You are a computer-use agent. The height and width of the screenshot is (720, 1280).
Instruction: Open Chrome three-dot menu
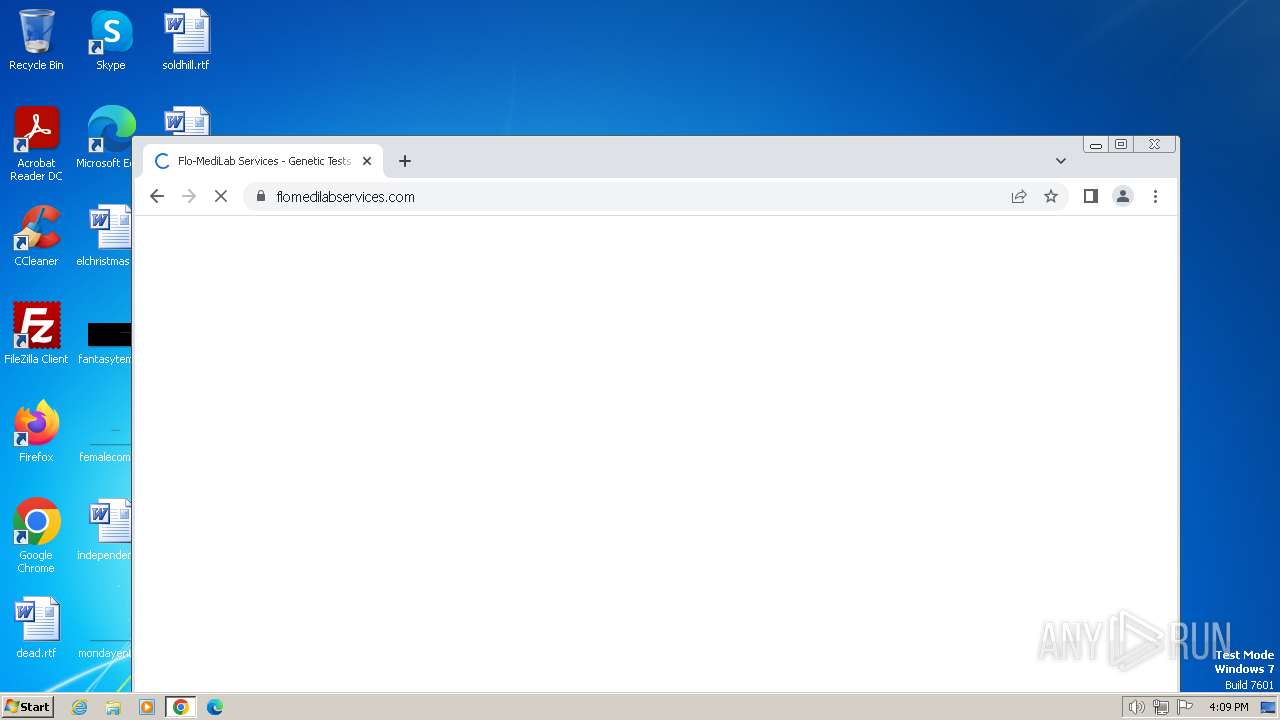tap(1155, 197)
